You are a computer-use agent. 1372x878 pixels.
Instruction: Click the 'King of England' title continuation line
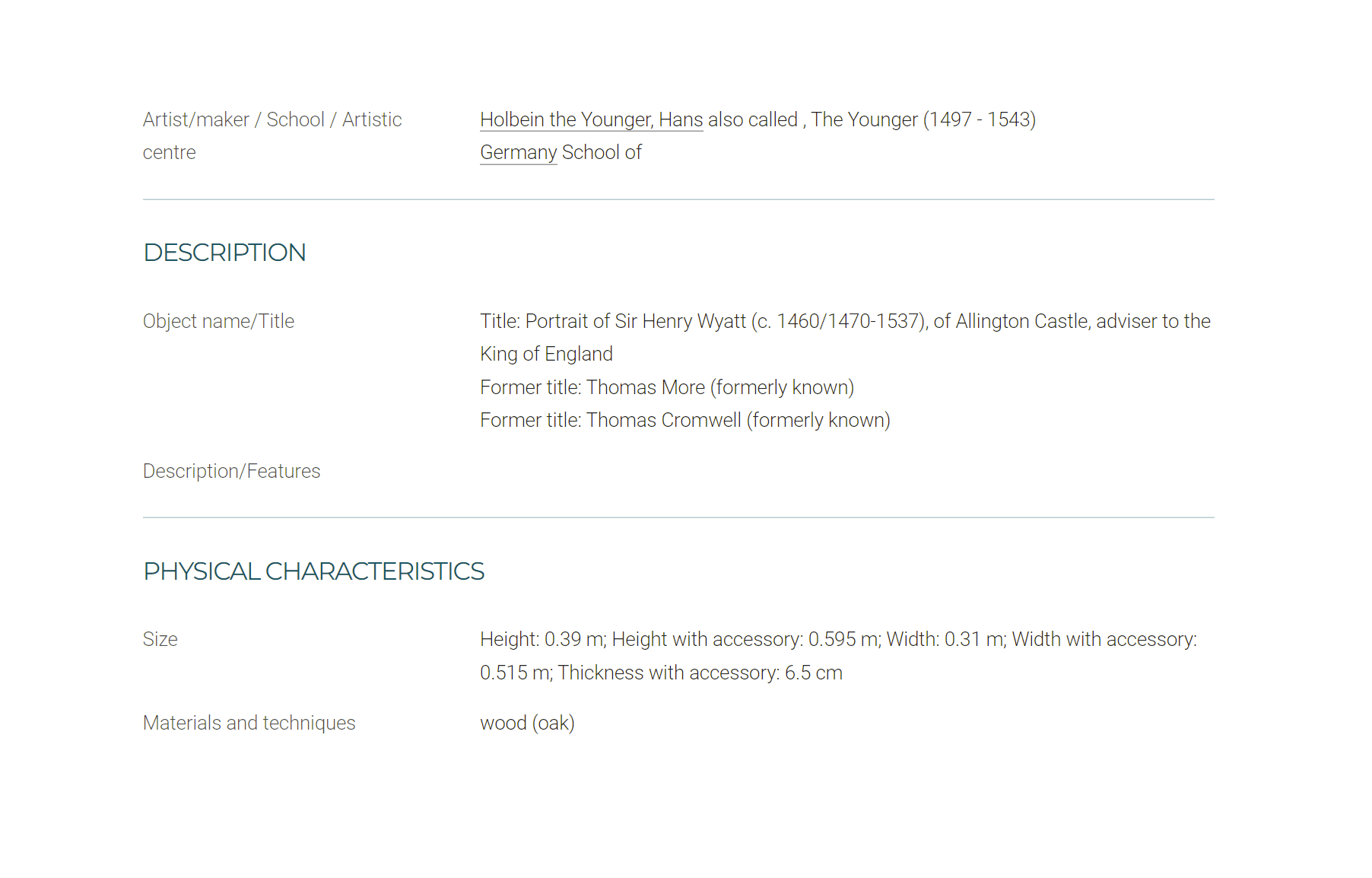point(546,355)
